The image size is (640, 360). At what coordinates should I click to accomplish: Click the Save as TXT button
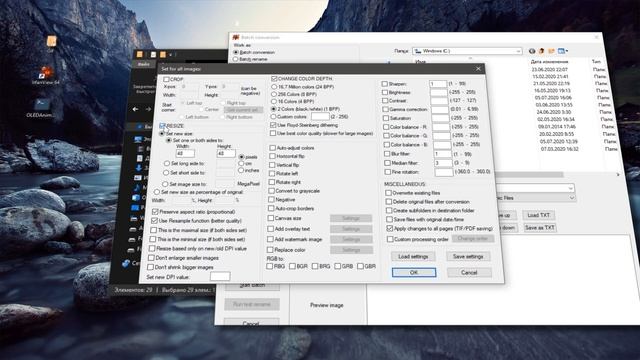[540, 227]
